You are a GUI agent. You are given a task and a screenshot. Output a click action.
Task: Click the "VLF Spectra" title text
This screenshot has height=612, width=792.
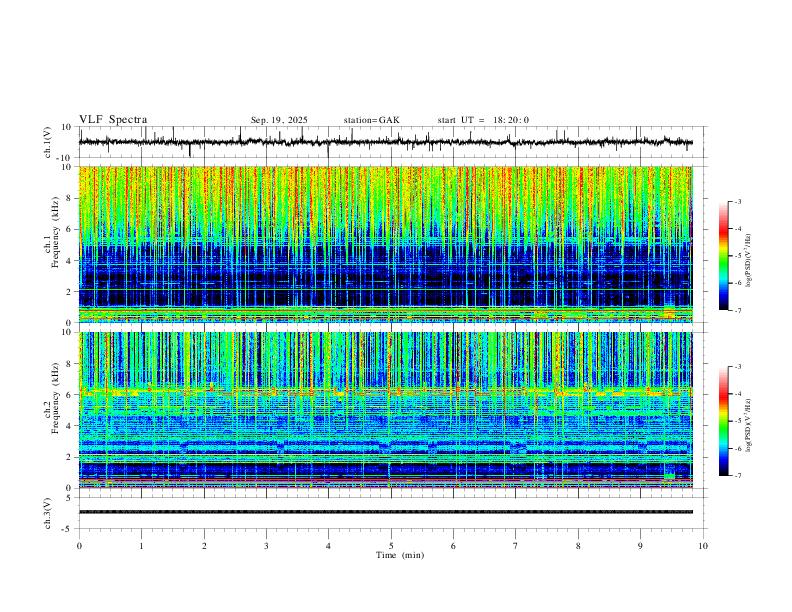pos(113,120)
